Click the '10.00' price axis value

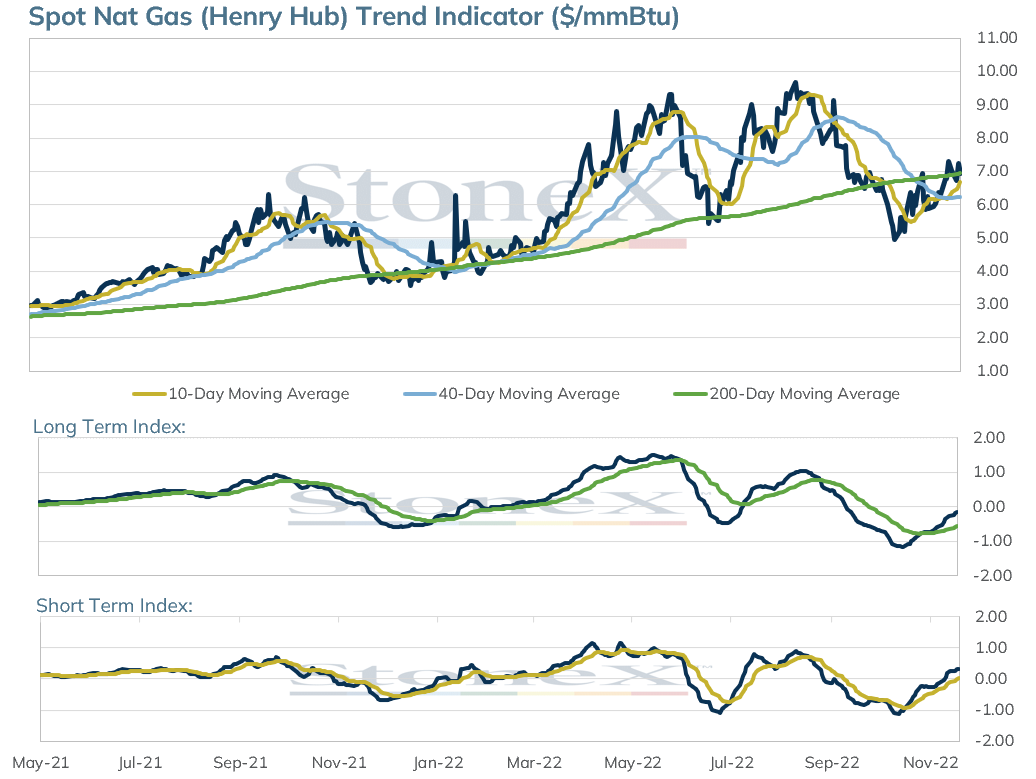[997, 71]
